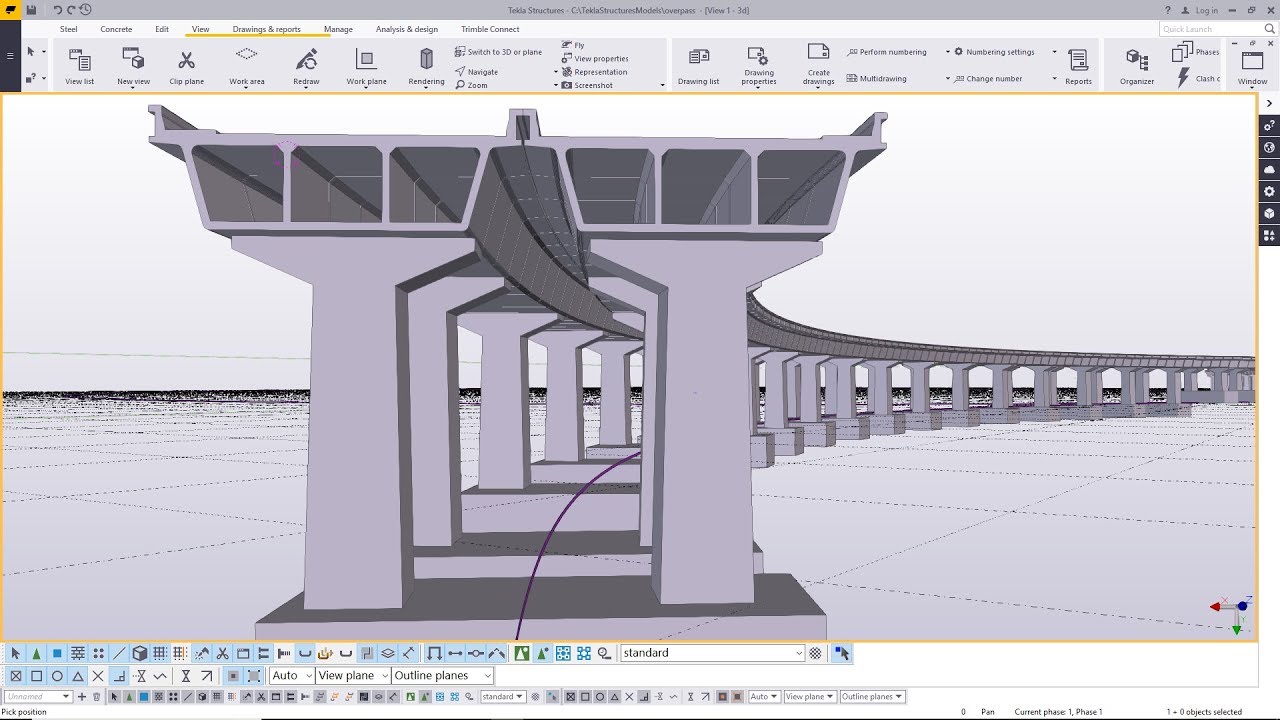Click the Fly button

coord(573,46)
